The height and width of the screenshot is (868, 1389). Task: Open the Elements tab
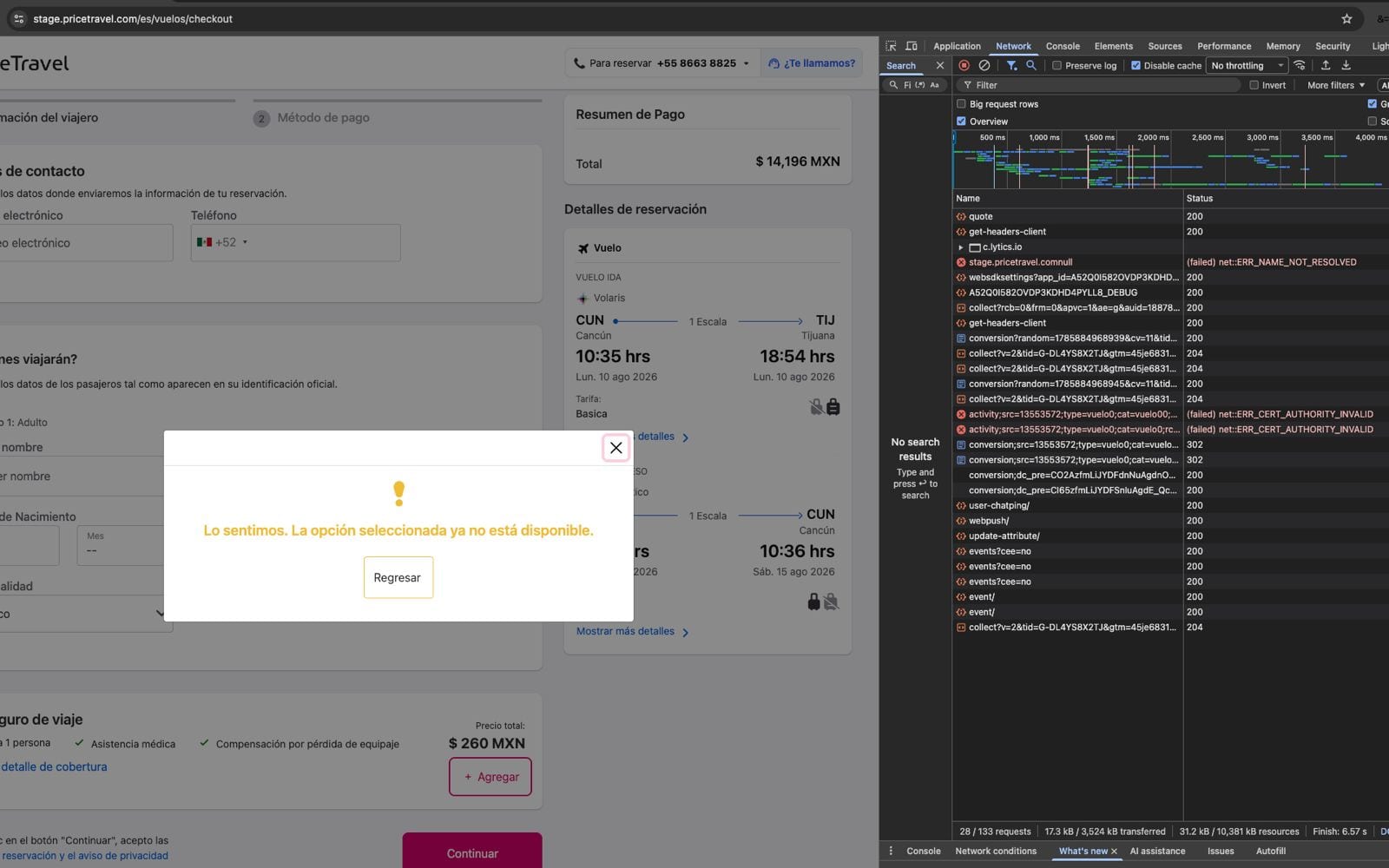coord(1113,46)
